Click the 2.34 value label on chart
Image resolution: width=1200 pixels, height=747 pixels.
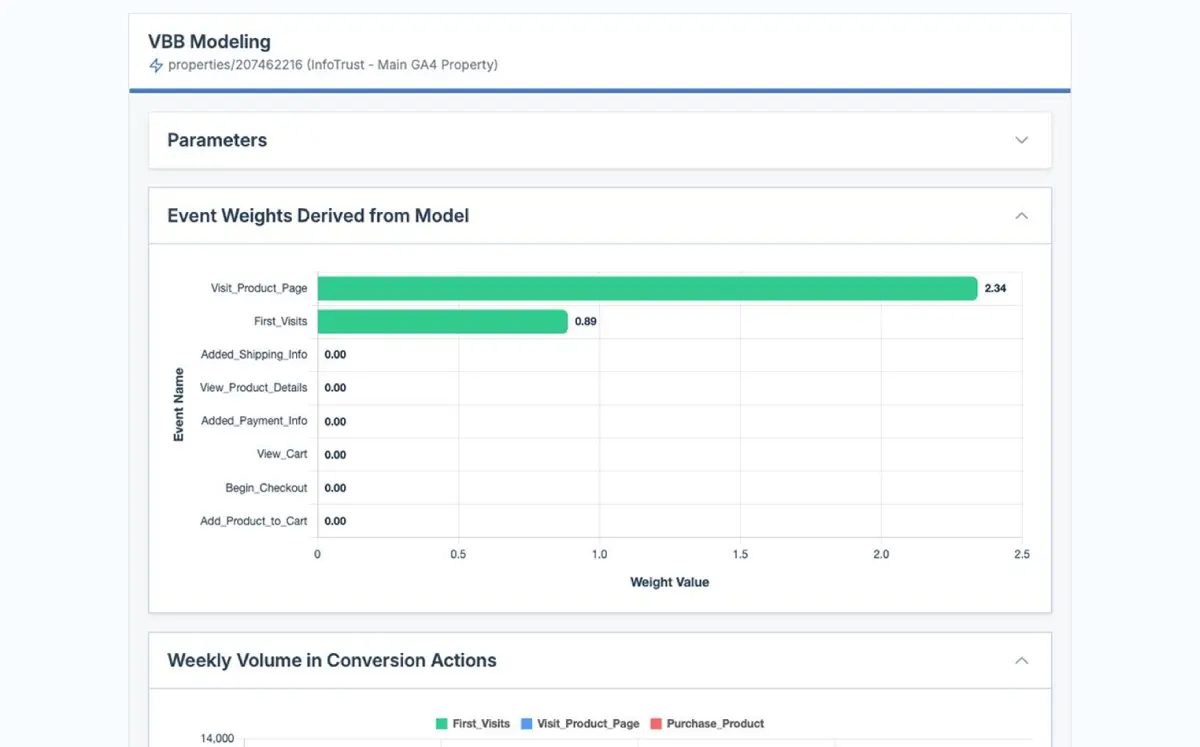[995, 288]
